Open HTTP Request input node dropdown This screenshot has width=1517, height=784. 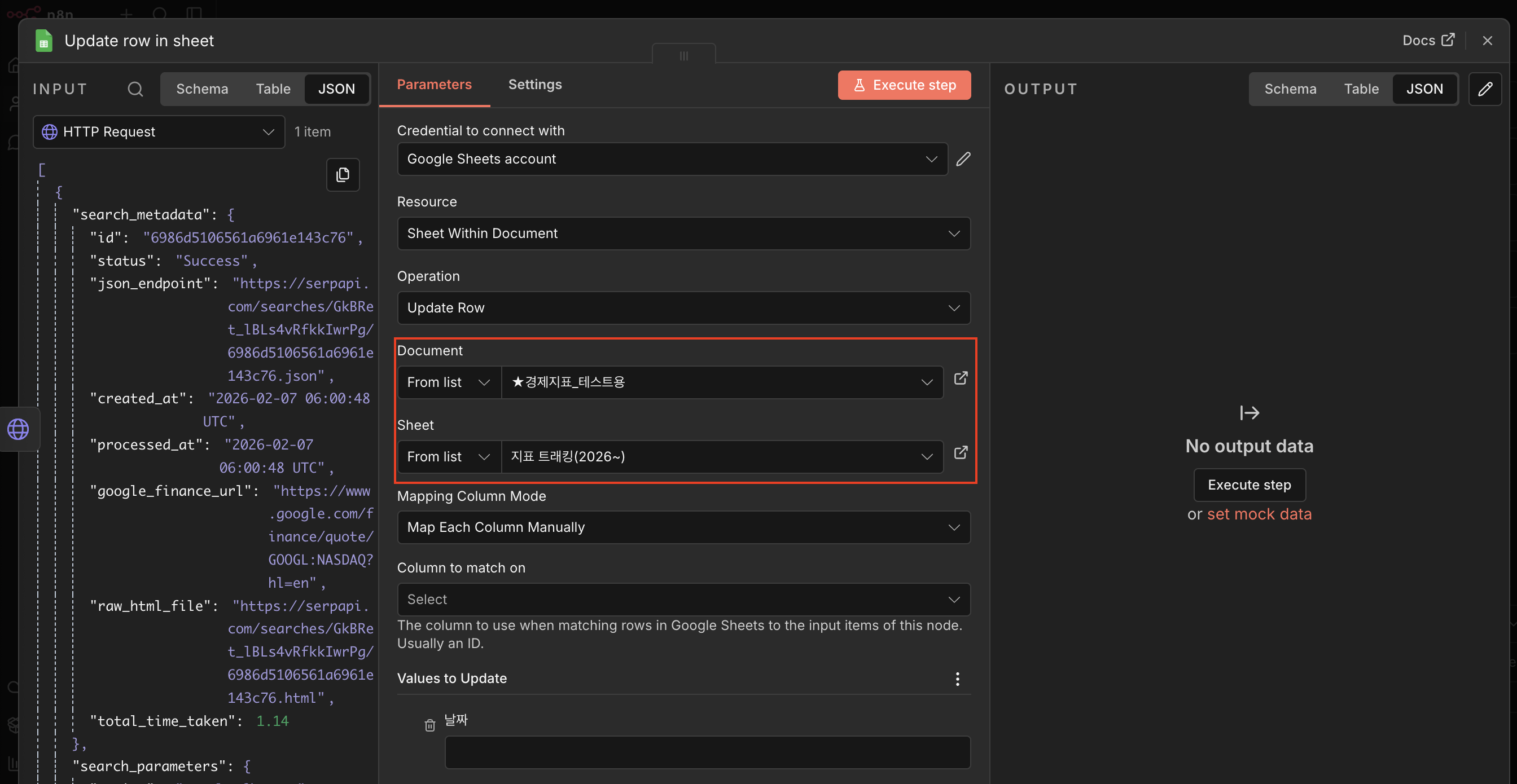click(159, 132)
